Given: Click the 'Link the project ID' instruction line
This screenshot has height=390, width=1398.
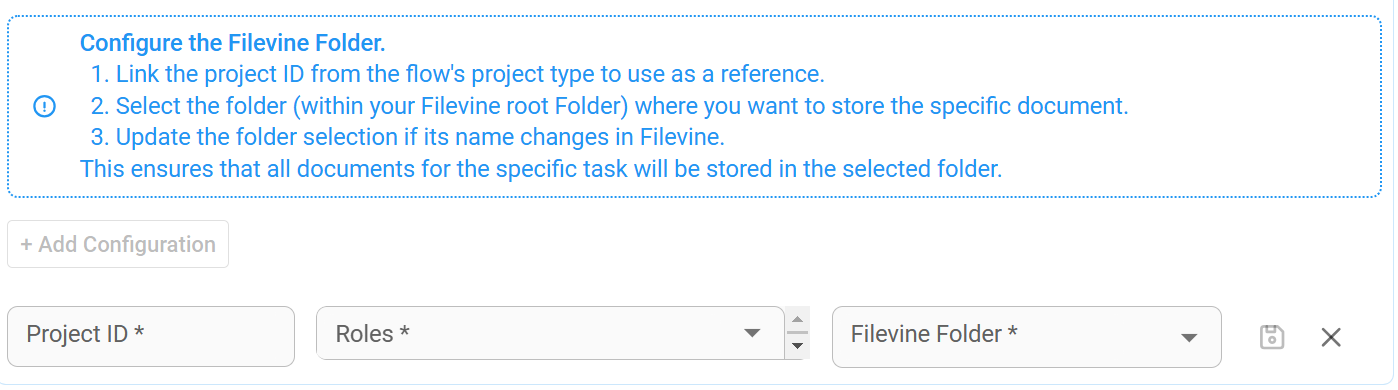Looking at the screenshot, I should [458, 75].
